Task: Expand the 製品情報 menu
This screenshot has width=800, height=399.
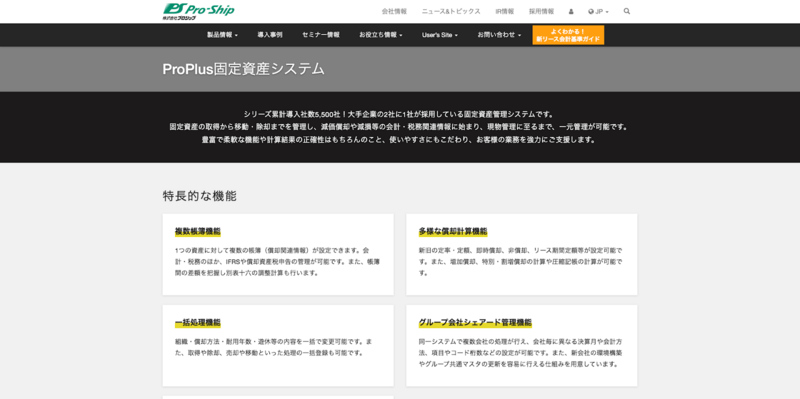Action: (222, 35)
